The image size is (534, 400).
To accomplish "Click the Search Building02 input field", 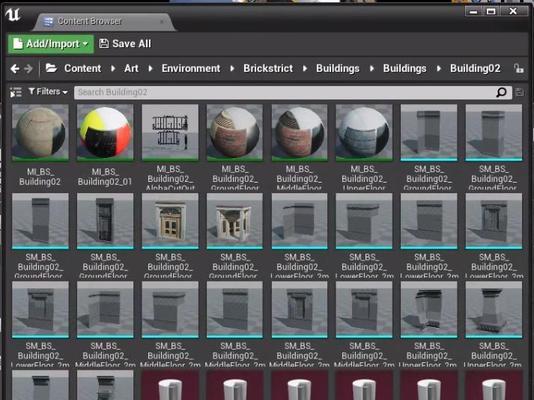I will [293, 92].
